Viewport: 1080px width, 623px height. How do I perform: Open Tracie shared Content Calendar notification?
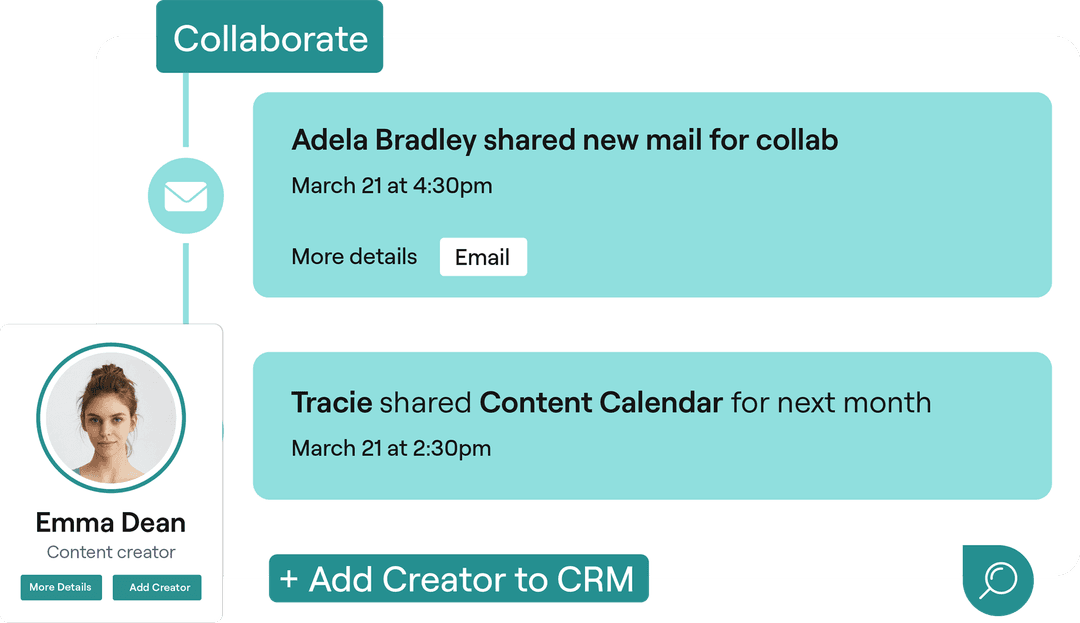point(652,425)
